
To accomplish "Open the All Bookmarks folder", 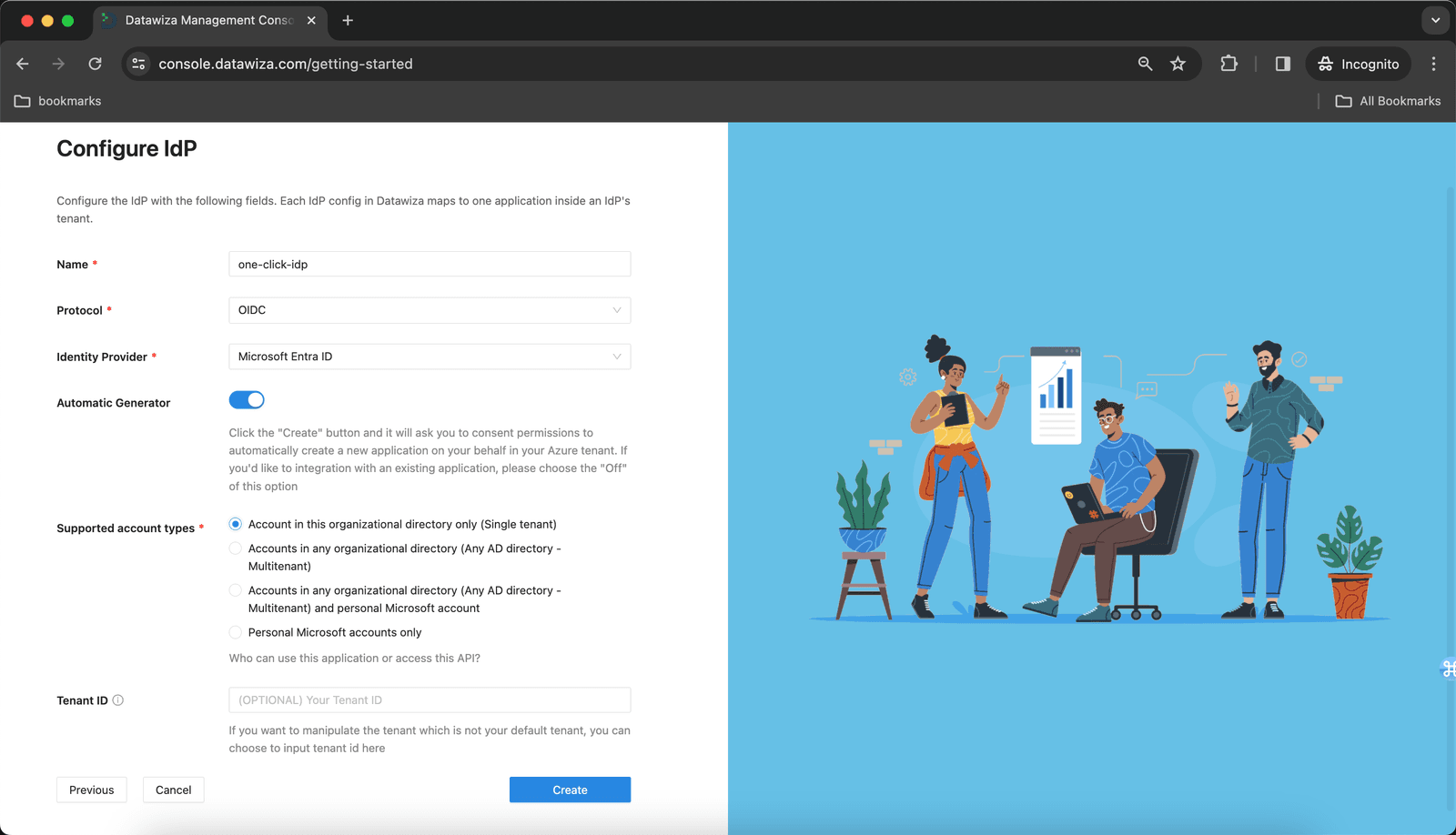I will [1388, 101].
